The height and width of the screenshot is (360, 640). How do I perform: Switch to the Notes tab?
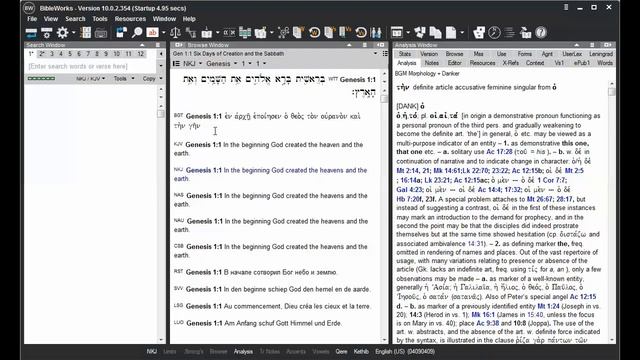click(x=431, y=63)
